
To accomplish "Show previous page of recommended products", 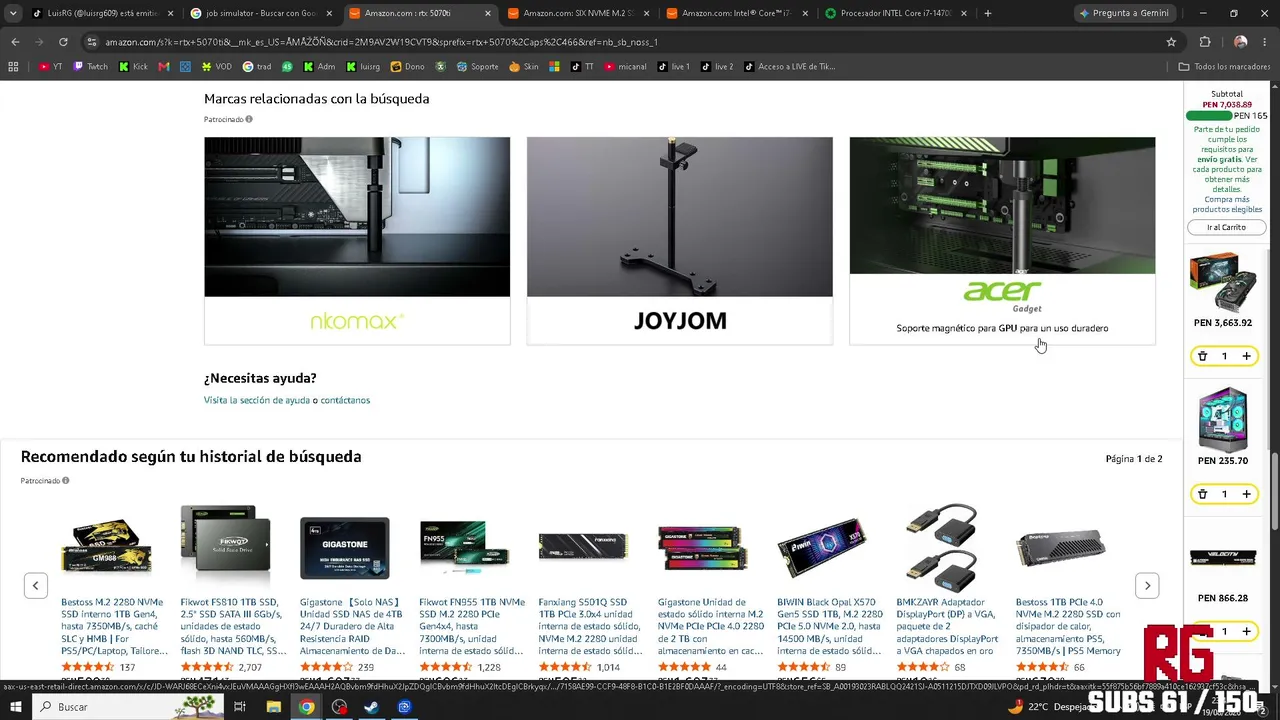I will pyautogui.click(x=35, y=586).
